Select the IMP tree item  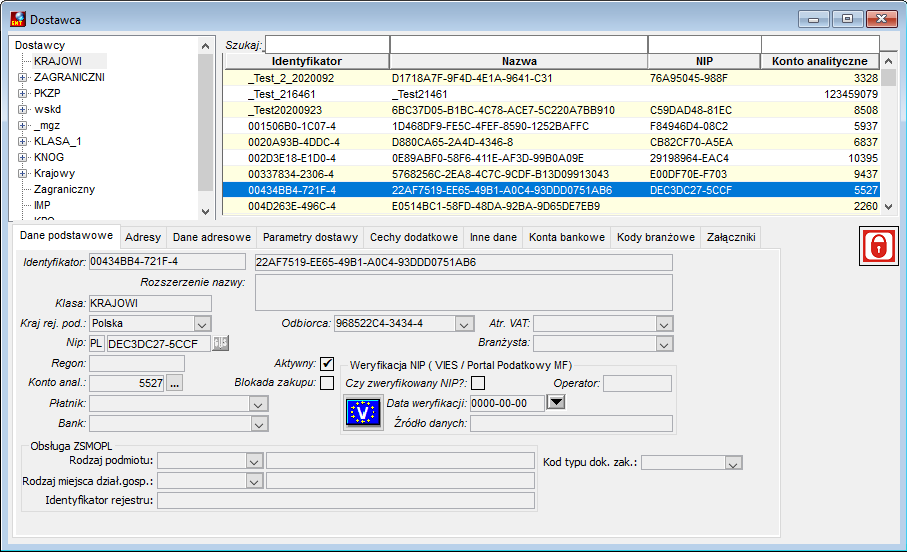42,205
